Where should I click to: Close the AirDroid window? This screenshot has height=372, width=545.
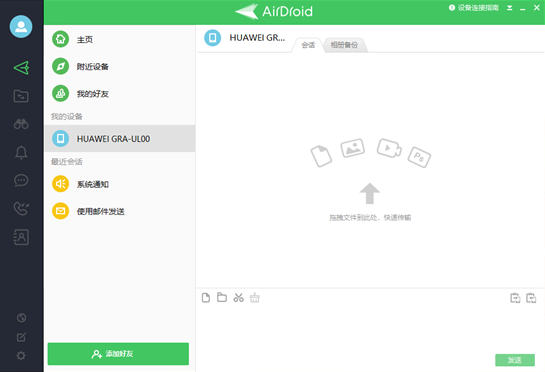537,8
